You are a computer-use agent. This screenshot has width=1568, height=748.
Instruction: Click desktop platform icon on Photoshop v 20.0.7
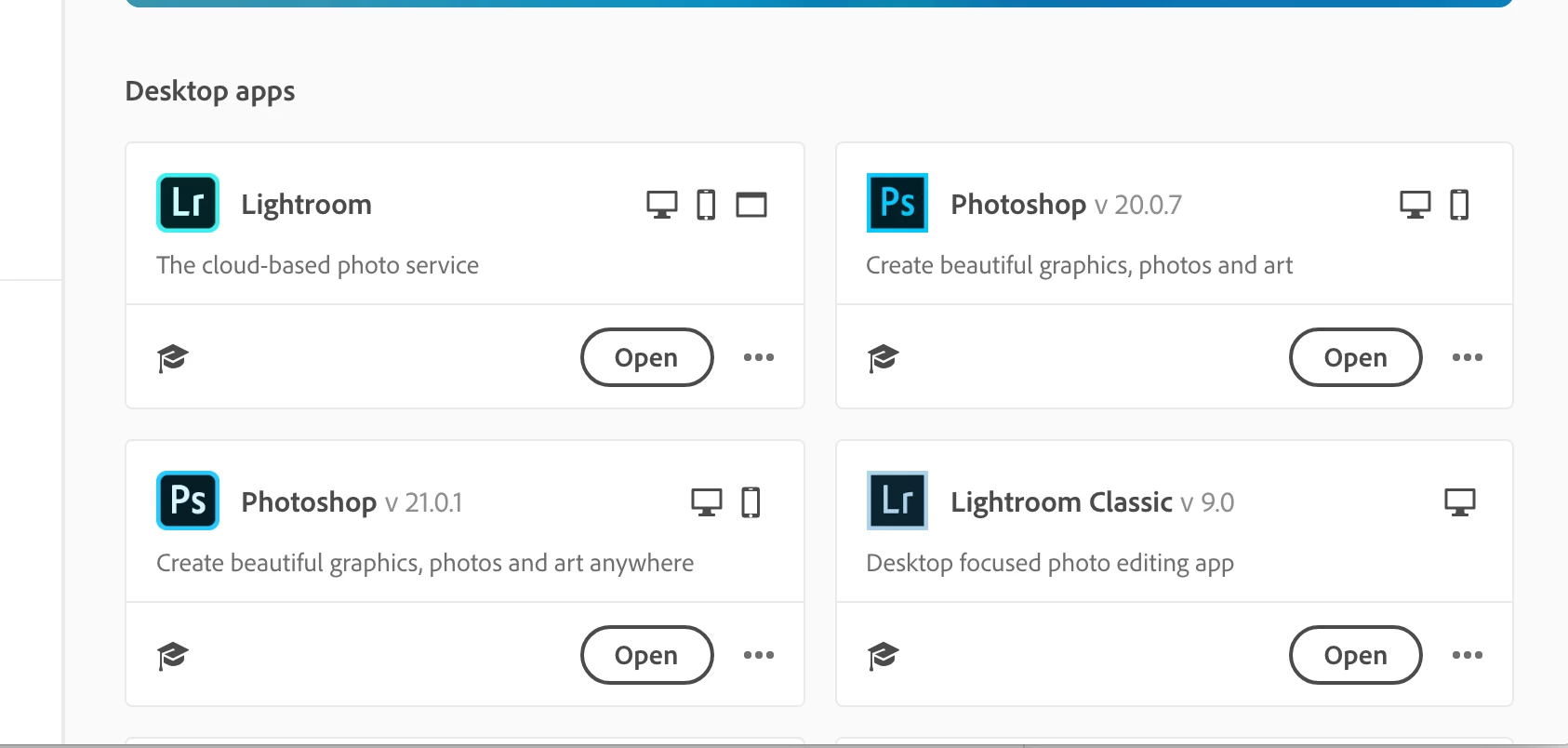pos(1415,205)
